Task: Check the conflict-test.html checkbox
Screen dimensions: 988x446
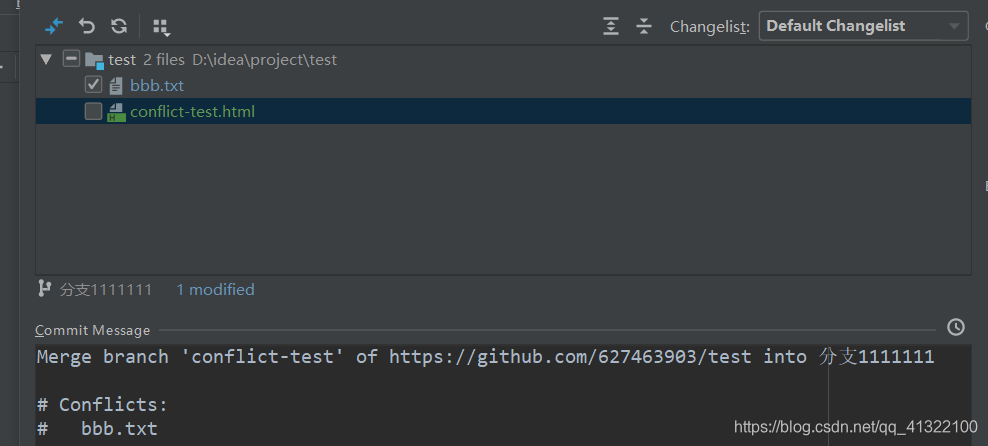Action: point(94,111)
